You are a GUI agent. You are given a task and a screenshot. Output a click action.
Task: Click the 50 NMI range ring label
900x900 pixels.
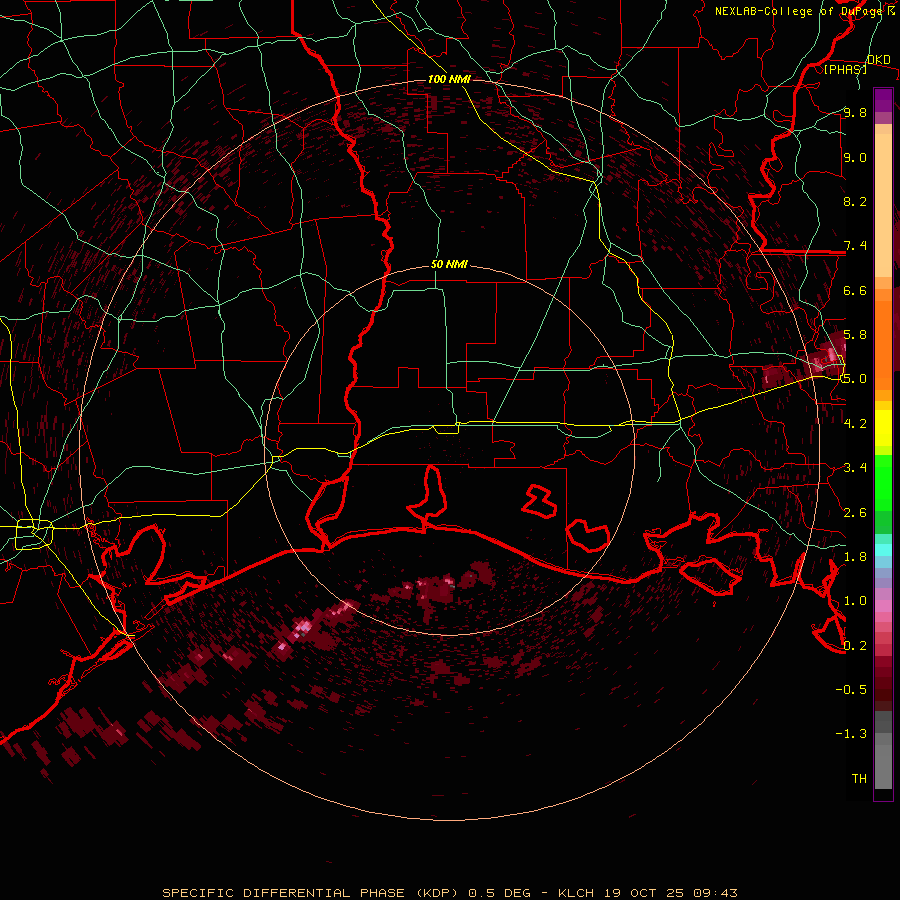click(449, 264)
